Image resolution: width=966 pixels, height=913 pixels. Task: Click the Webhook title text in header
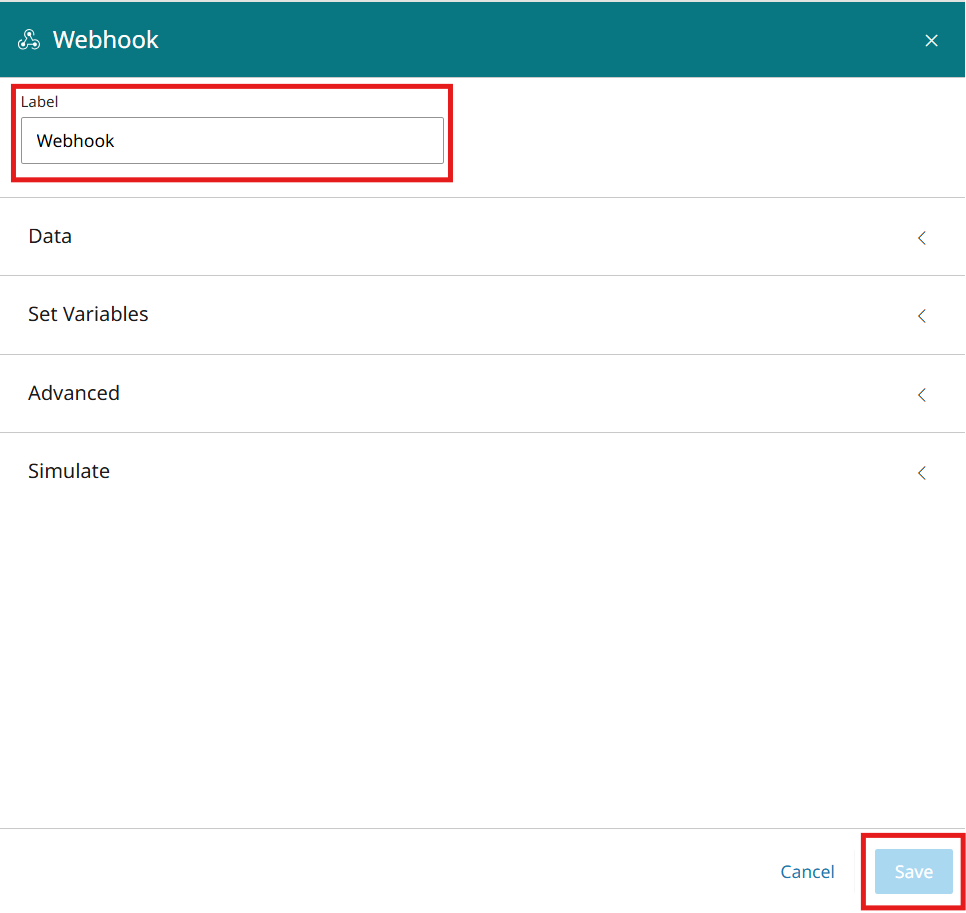(106, 39)
